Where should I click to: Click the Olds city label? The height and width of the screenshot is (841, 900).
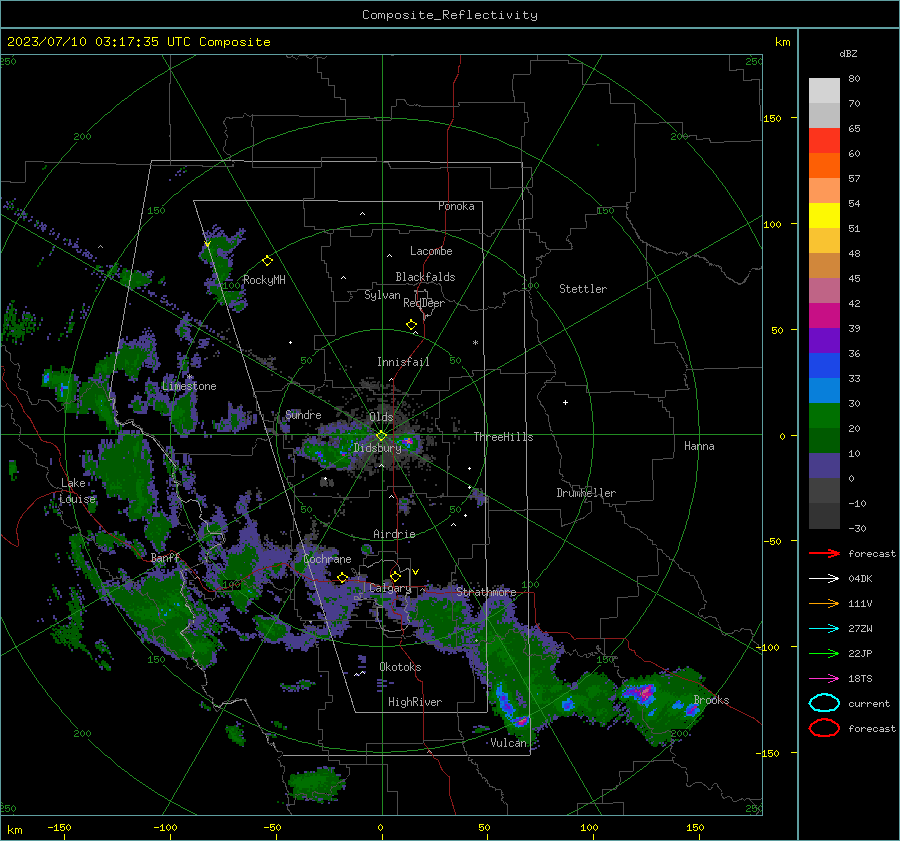(x=381, y=417)
